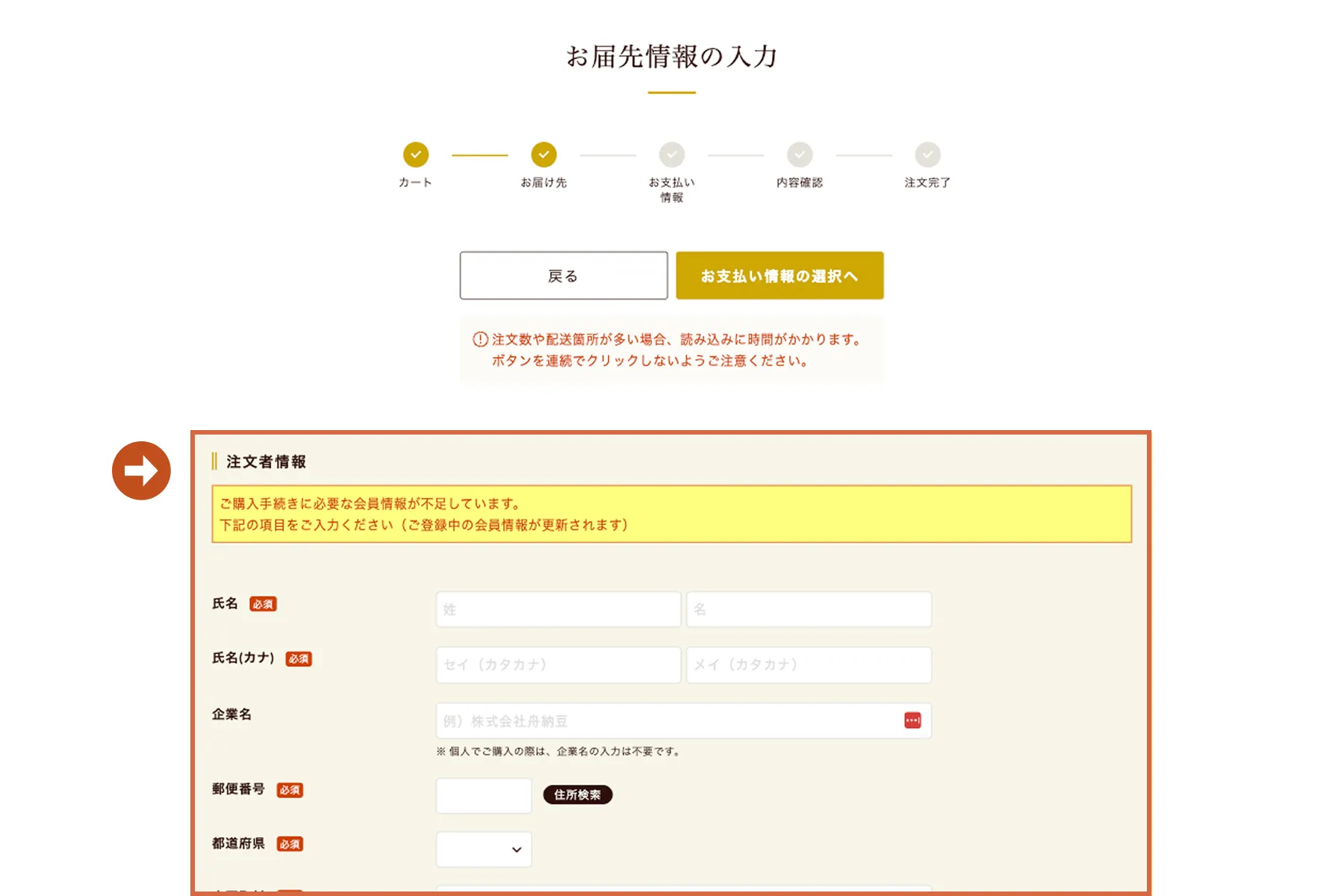Image resolution: width=1344 pixels, height=896 pixels.
Task: Click the 住所検索 button
Action: pyautogui.click(x=578, y=794)
